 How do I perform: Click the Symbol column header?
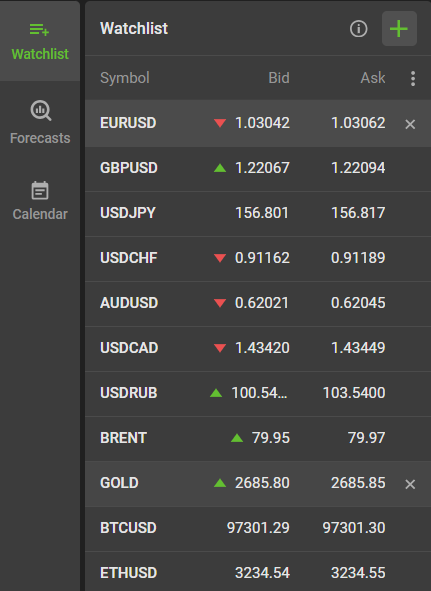pos(125,78)
